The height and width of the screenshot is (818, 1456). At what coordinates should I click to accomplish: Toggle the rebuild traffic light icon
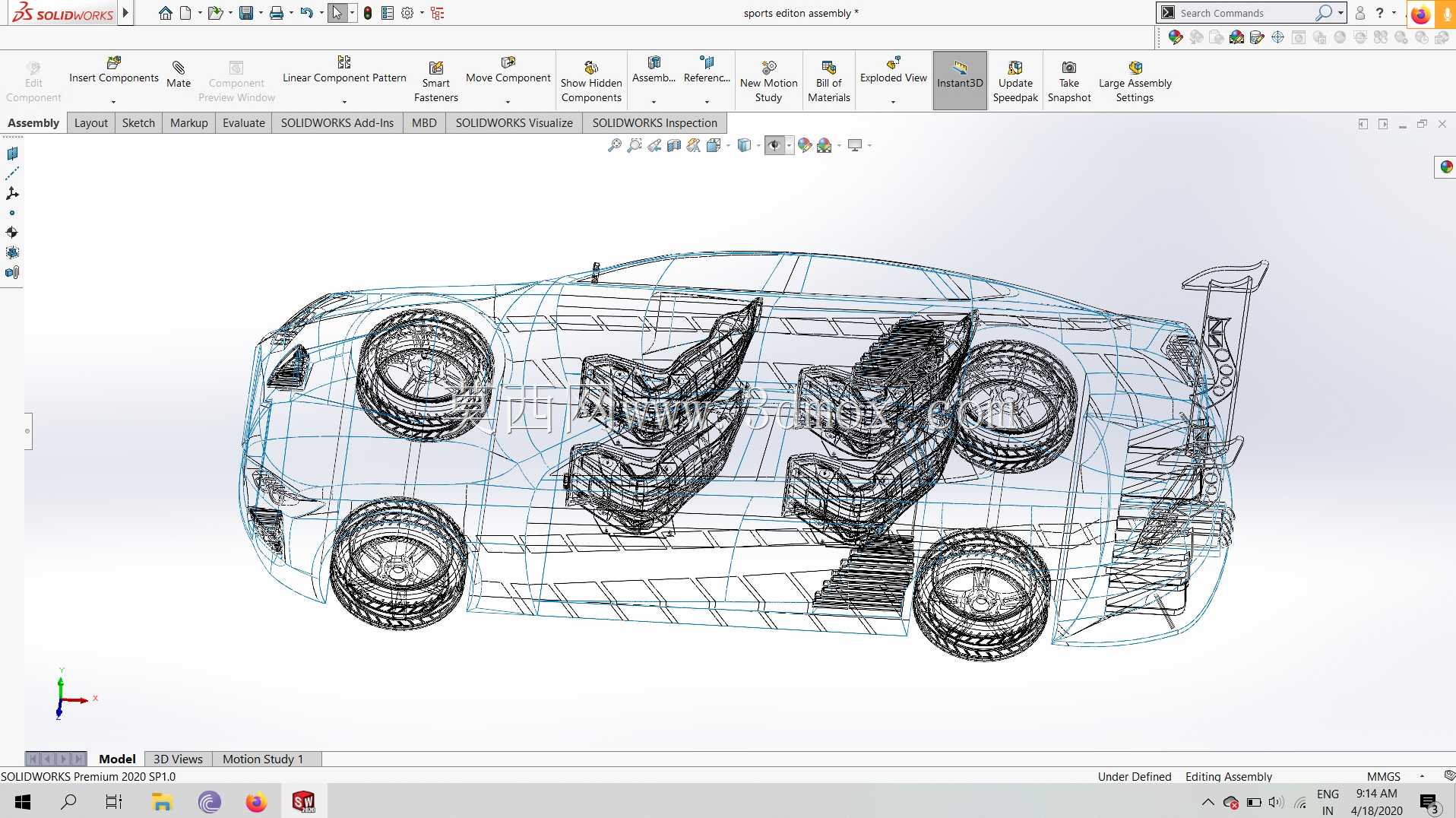(x=368, y=13)
